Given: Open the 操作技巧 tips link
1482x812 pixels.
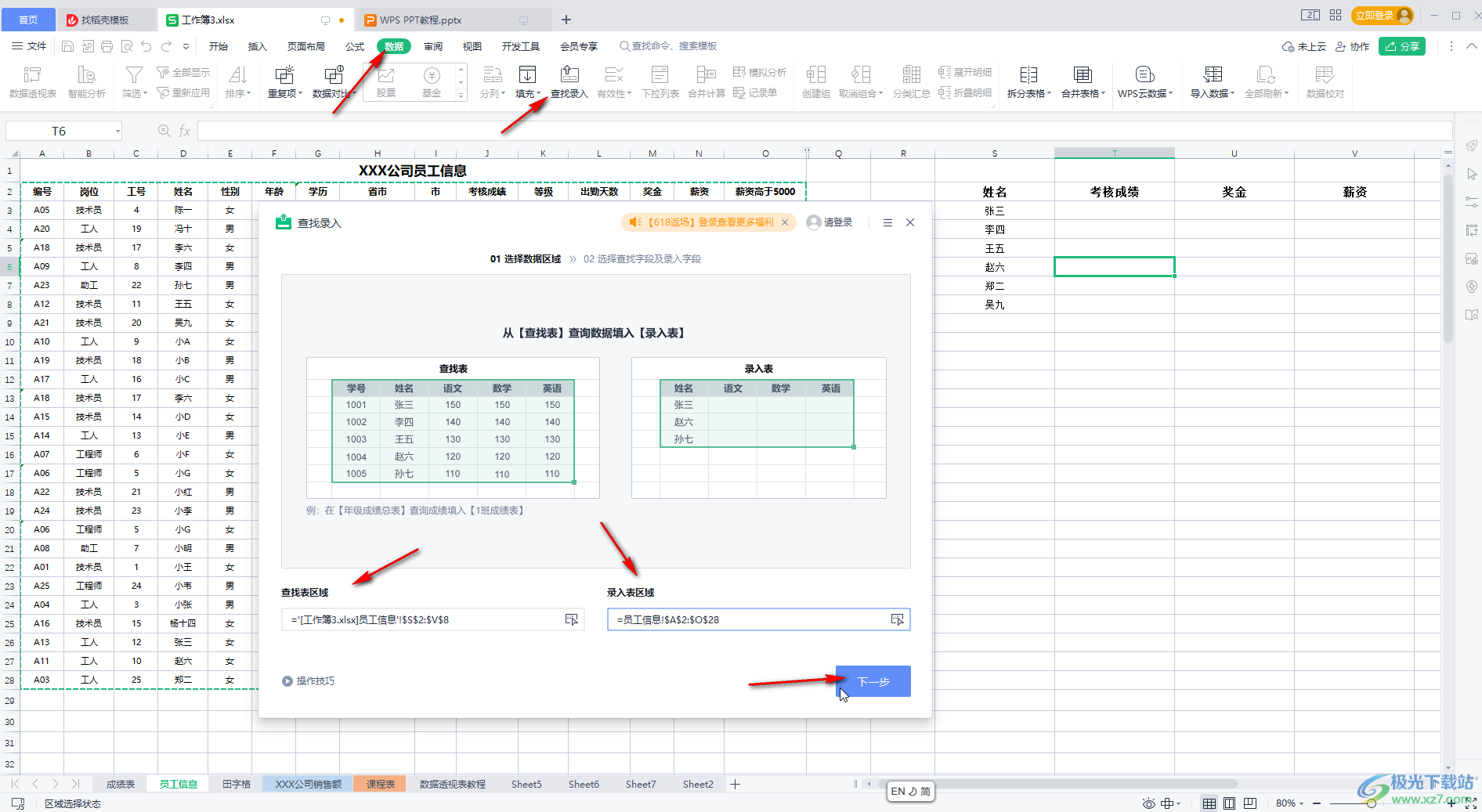Looking at the screenshot, I should point(309,681).
